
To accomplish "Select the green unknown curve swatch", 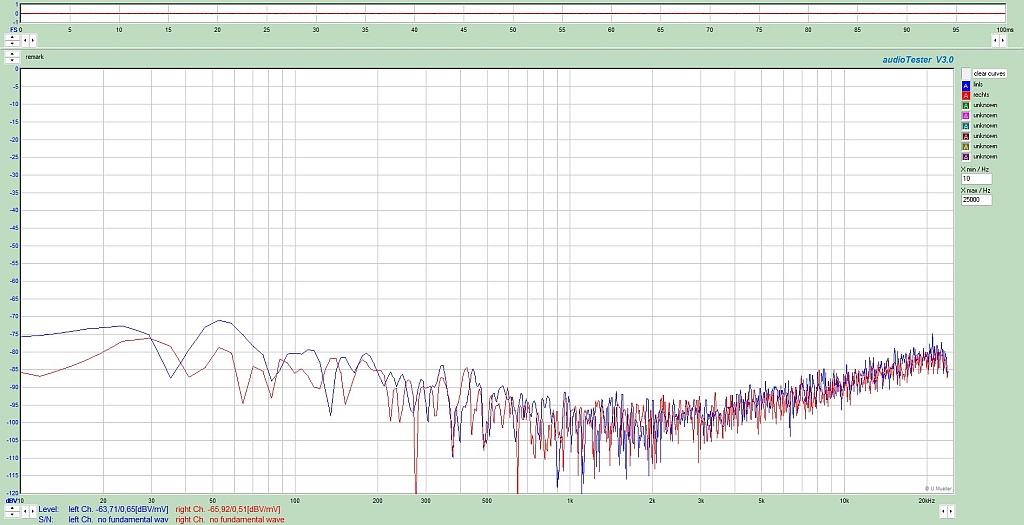I will click(x=966, y=105).
